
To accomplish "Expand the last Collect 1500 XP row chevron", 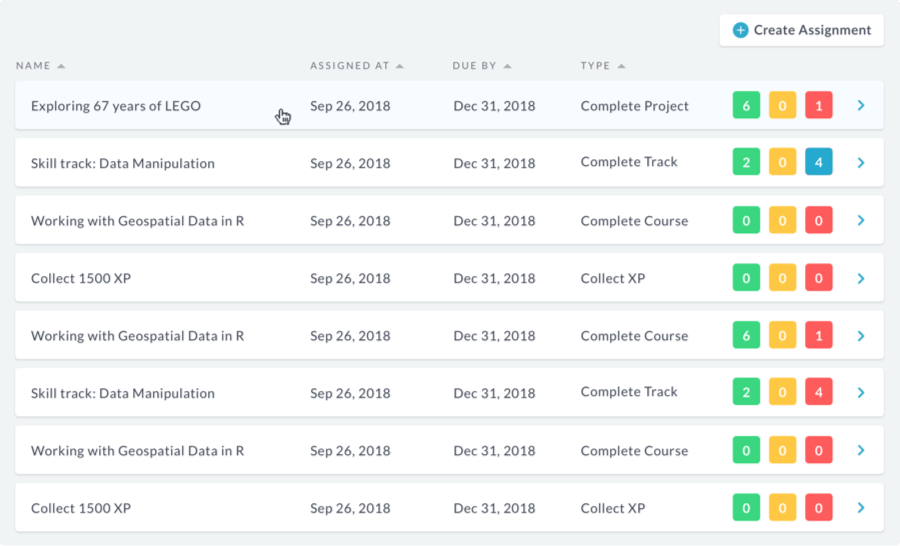I will [x=861, y=508].
